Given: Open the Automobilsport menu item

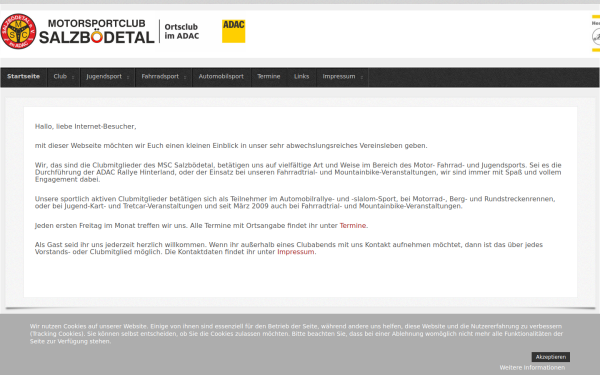Looking at the screenshot, I should point(221,77).
